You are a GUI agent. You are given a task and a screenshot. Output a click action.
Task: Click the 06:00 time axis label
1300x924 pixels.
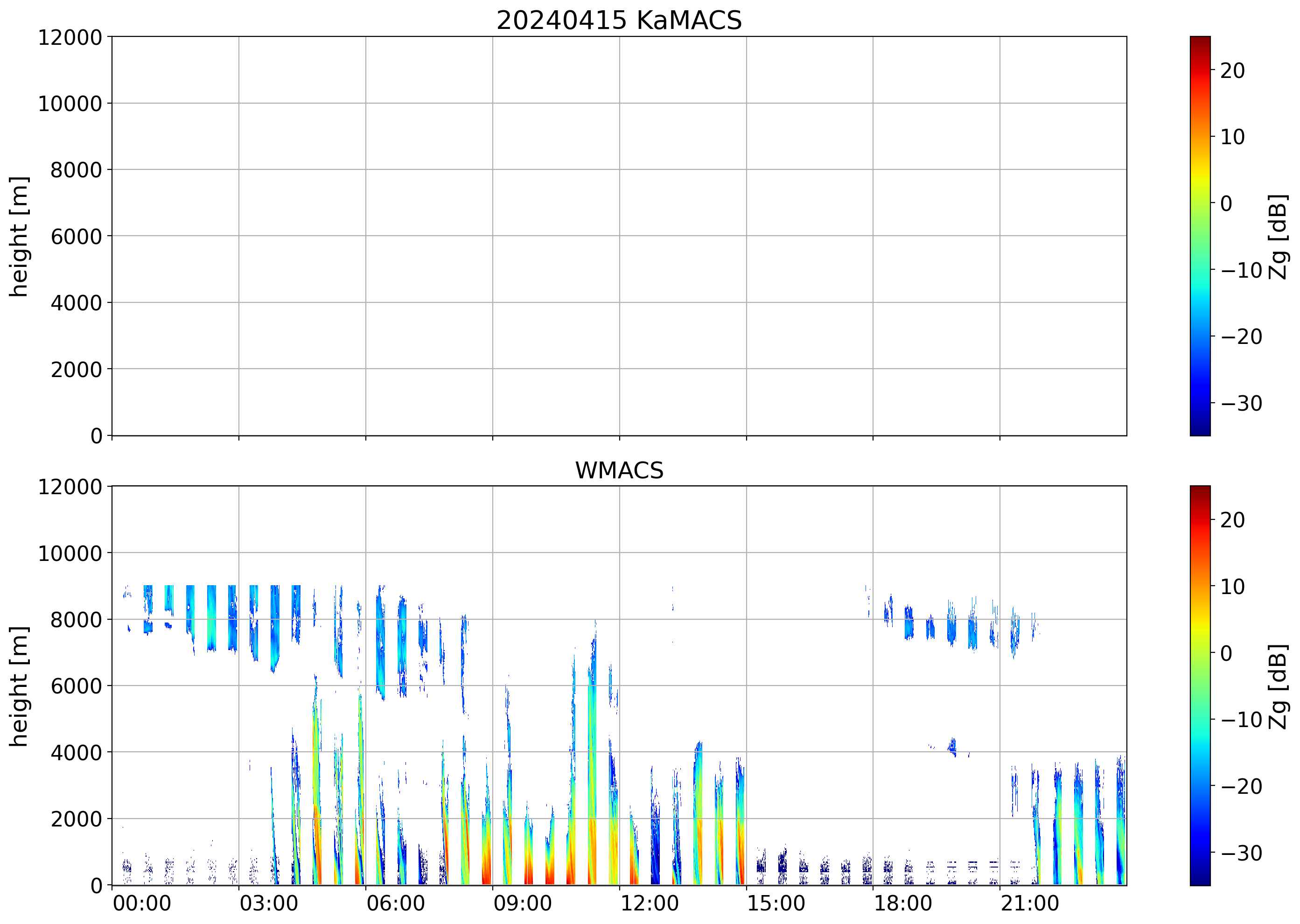click(395, 903)
